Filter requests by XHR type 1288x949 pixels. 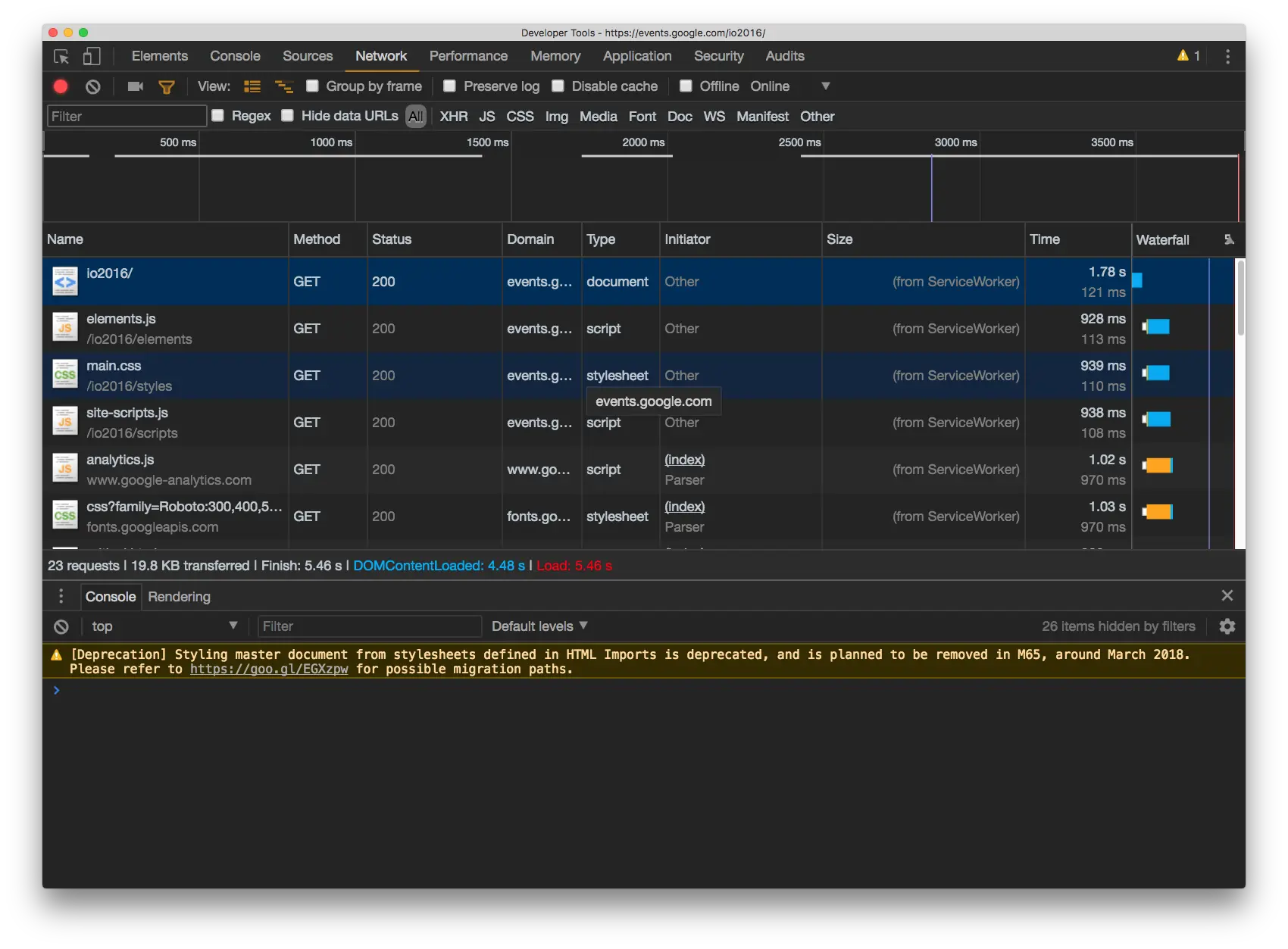pyautogui.click(x=453, y=117)
